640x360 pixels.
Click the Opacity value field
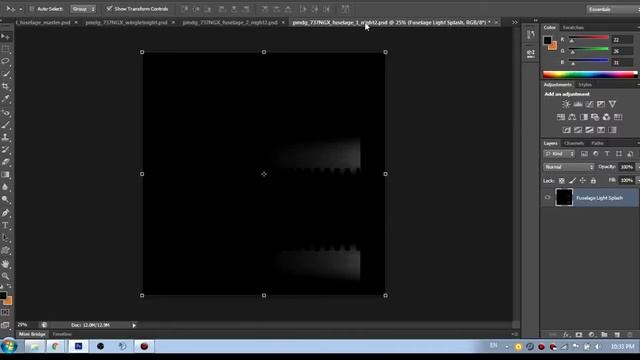(627, 167)
